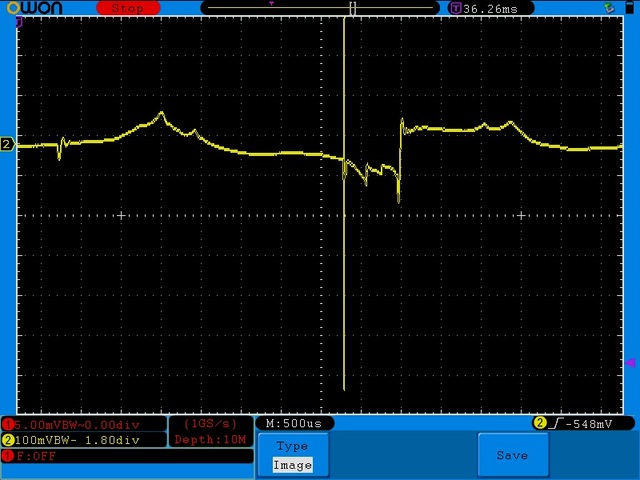Click the yellow channel 2 ground marker

click(x=7, y=145)
